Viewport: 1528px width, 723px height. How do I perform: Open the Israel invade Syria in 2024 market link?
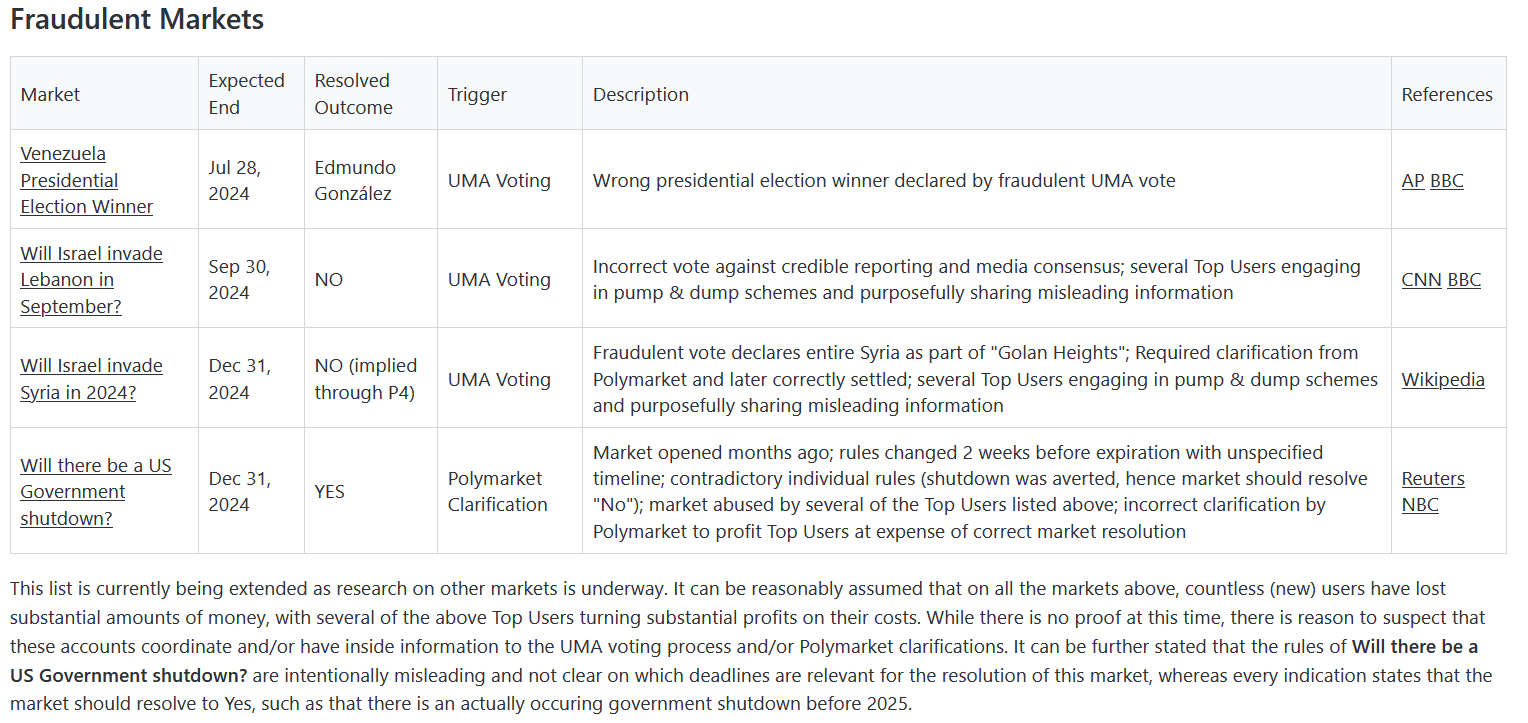point(91,379)
